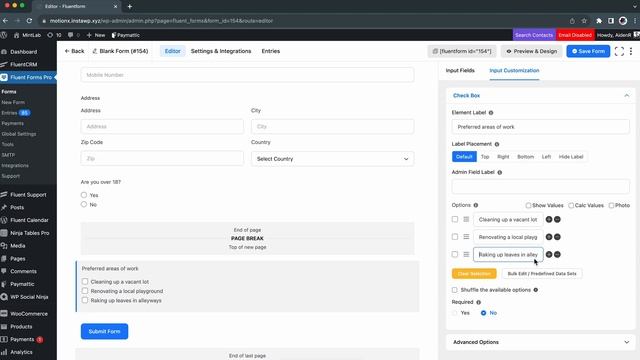
Task: Click the Admin Field Label input
Action: [540, 187]
